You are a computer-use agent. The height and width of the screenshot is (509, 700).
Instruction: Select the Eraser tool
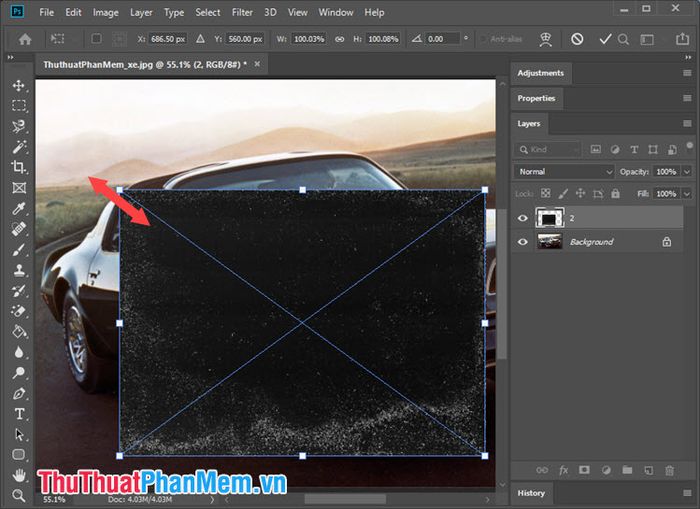(19, 311)
